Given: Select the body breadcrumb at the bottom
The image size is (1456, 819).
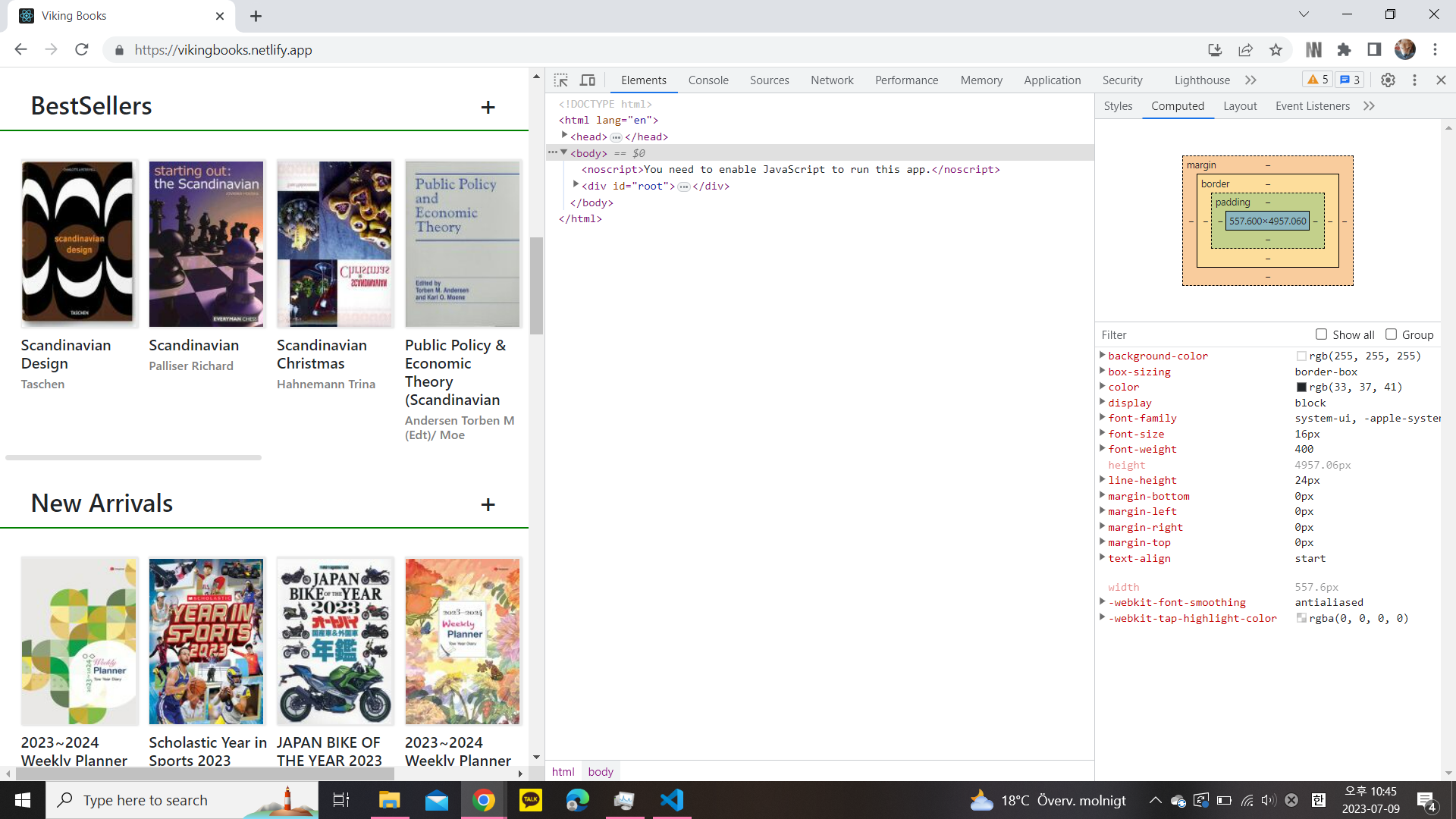Looking at the screenshot, I should [x=601, y=771].
